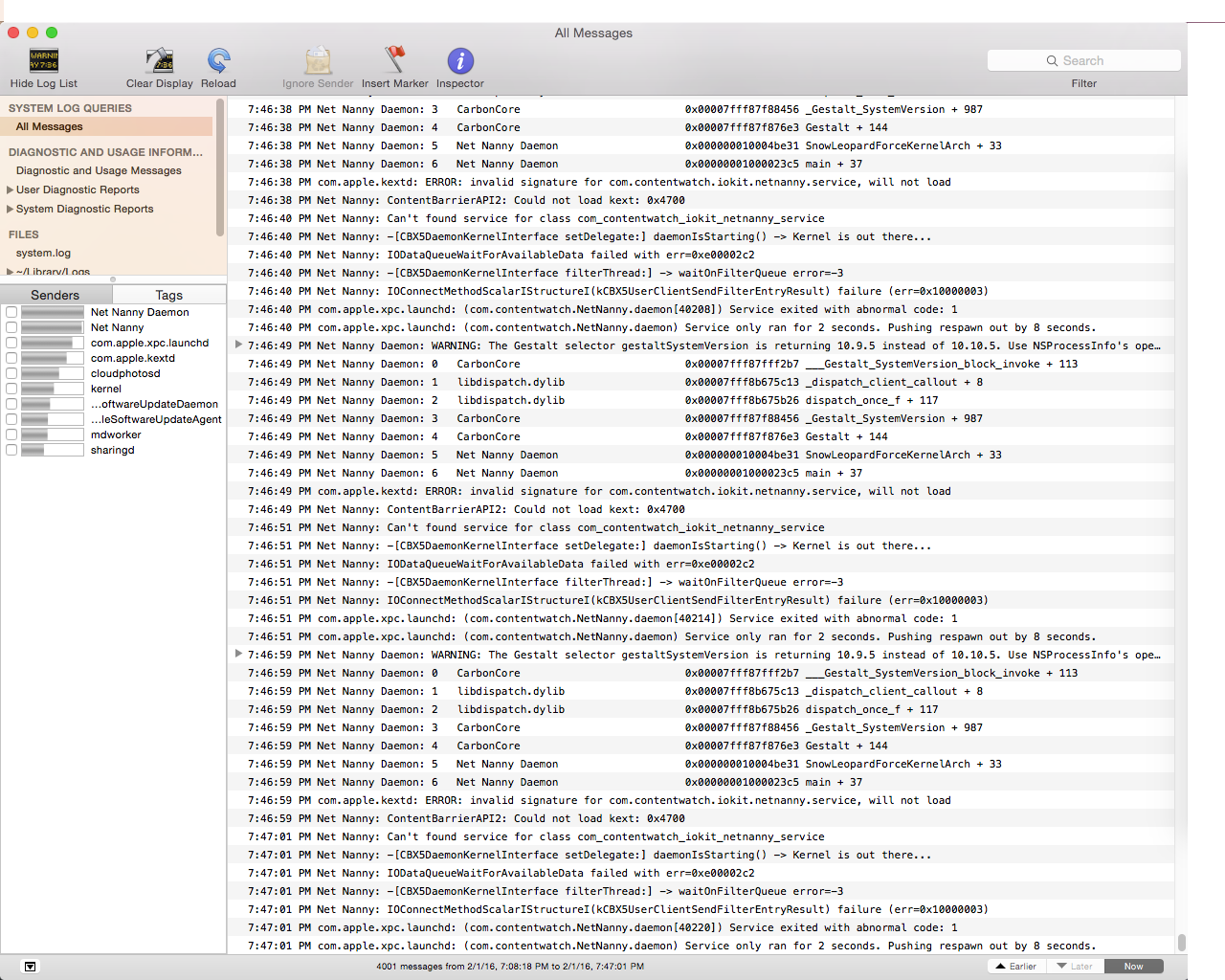Click the ...leSoftwareUpdateAgent sender name
The image size is (1225, 980).
pyautogui.click(x=156, y=419)
